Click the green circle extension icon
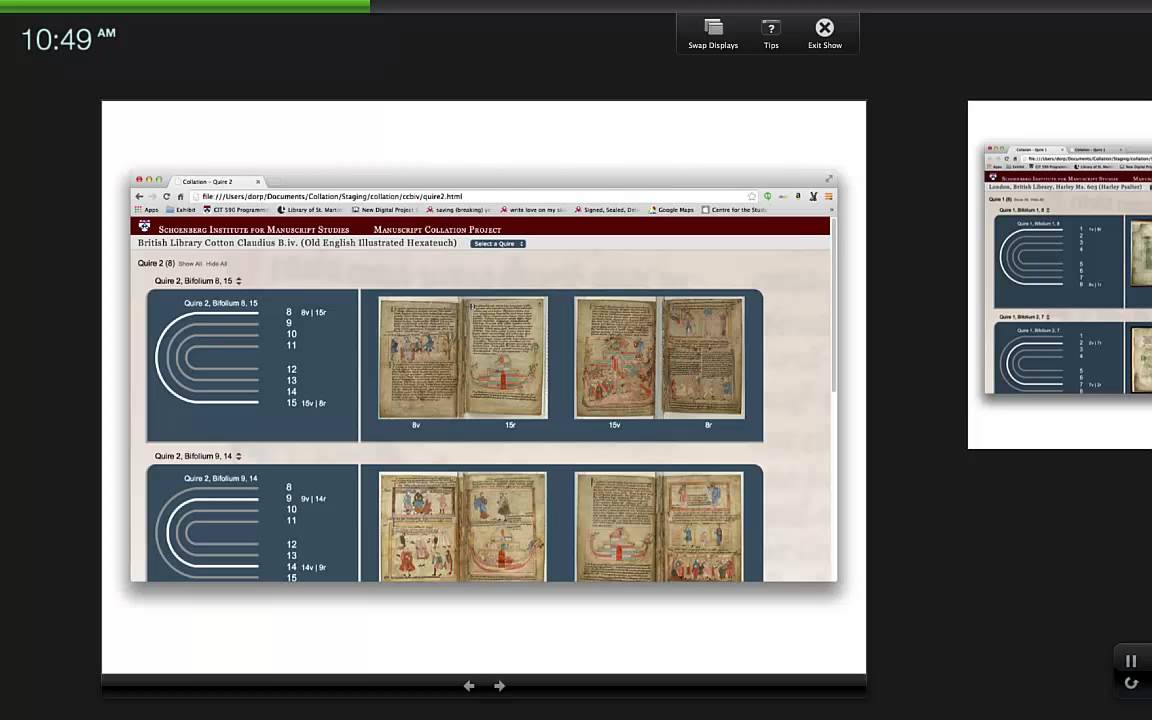1152x720 pixels. click(768, 196)
